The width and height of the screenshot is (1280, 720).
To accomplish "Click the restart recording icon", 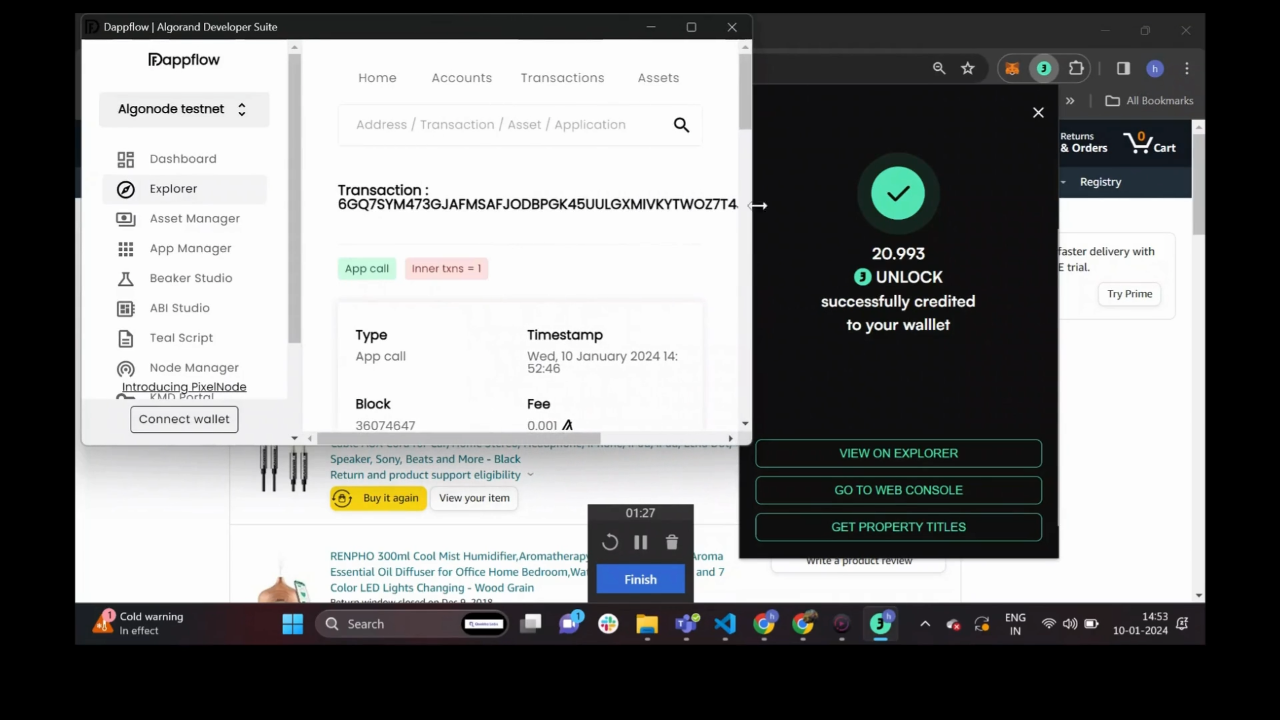I will 610,542.
